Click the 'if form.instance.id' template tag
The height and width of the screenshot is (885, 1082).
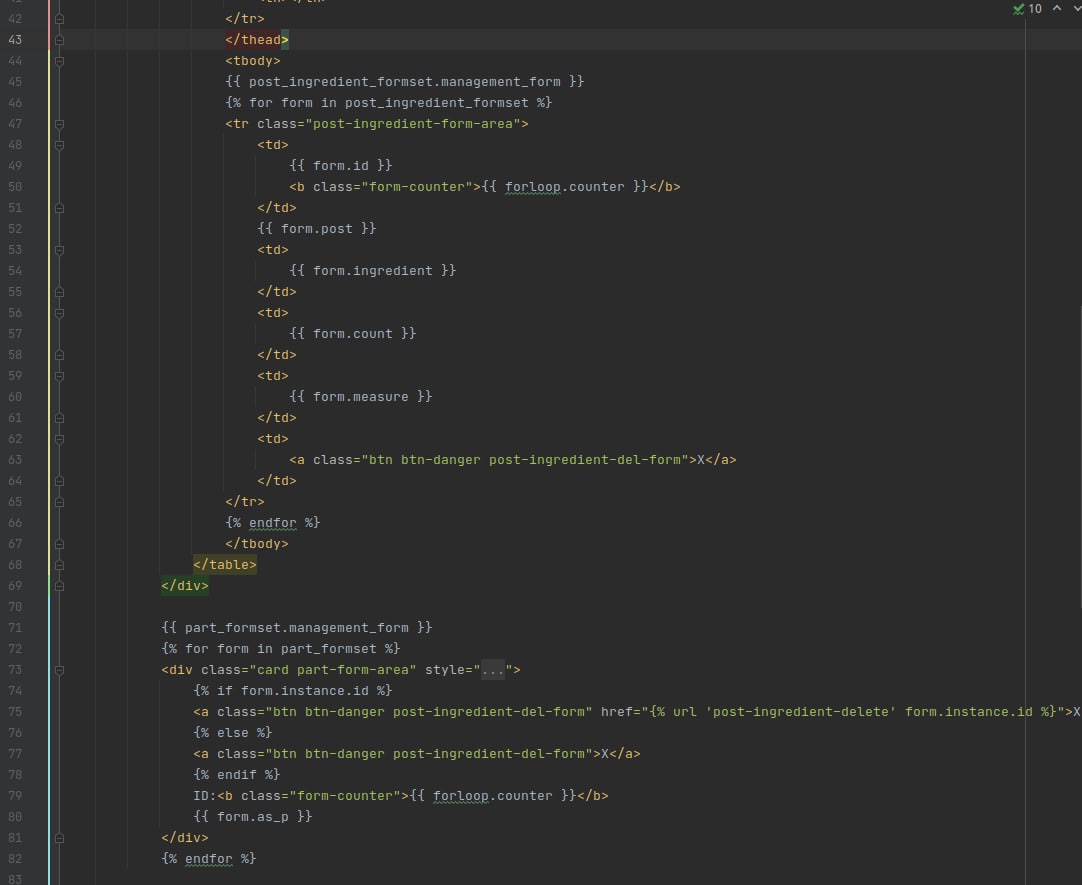[x=293, y=691]
